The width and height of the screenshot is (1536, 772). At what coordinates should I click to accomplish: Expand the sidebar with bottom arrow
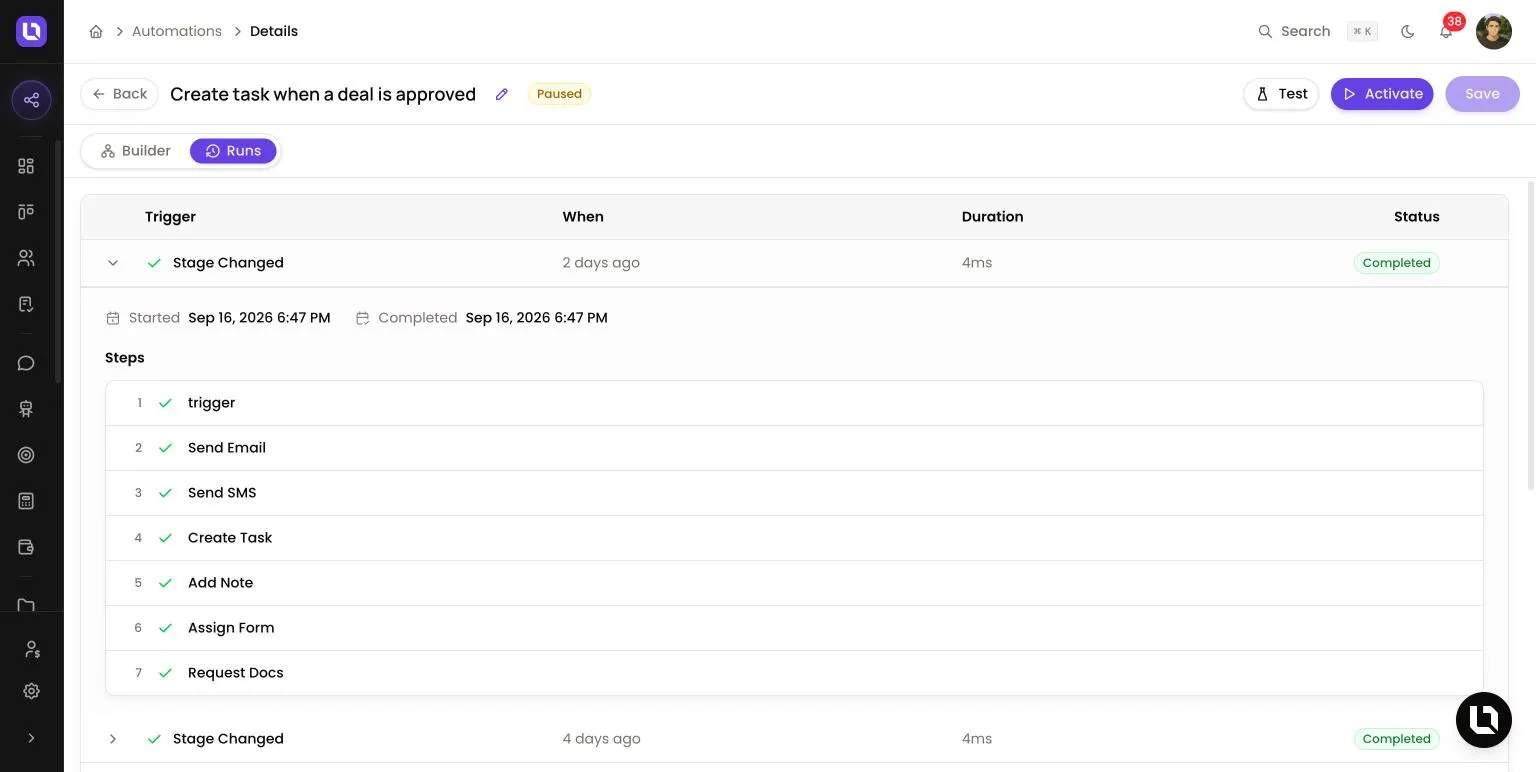pyautogui.click(x=31, y=738)
